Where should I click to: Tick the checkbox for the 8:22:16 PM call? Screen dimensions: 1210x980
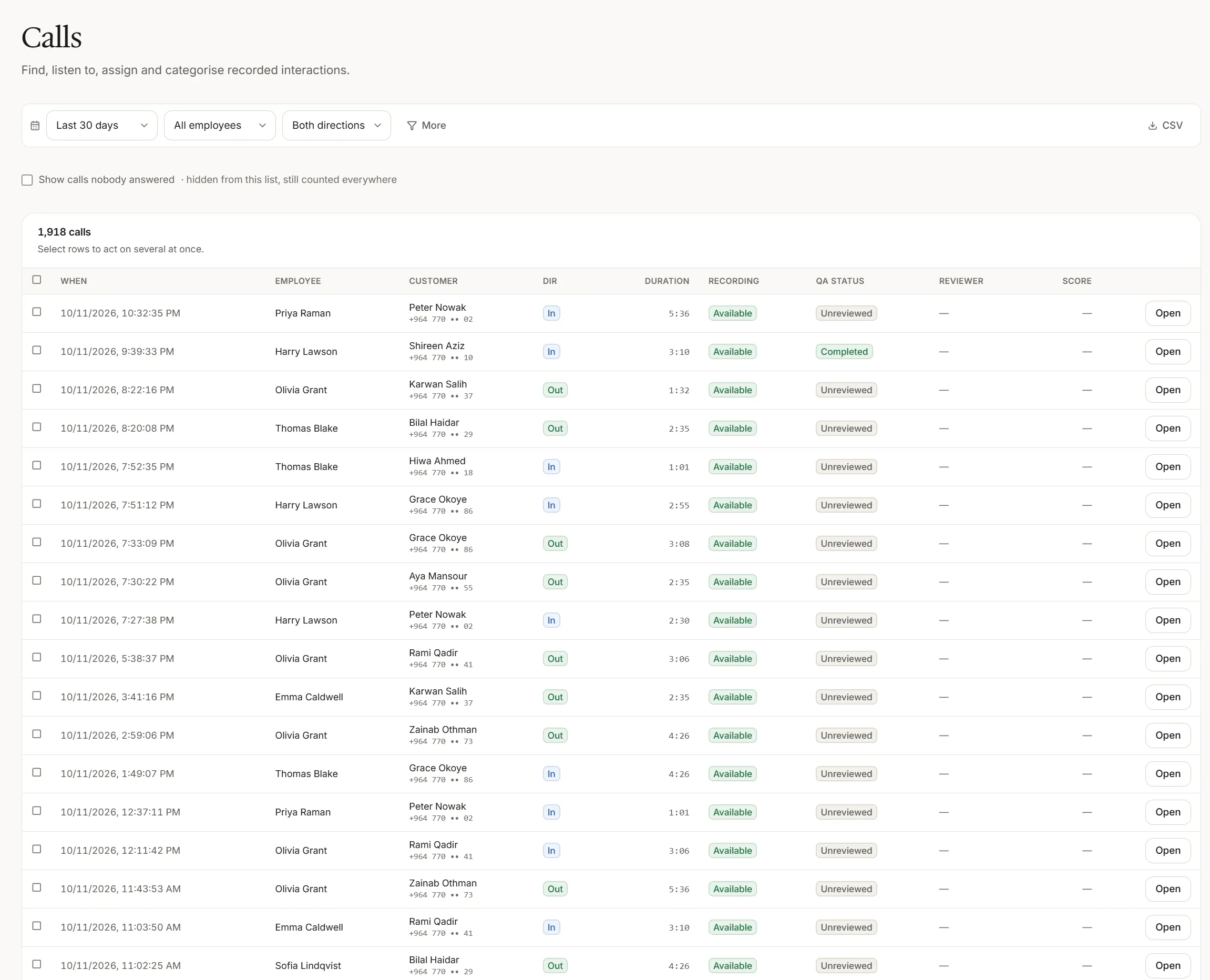coord(37,389)
